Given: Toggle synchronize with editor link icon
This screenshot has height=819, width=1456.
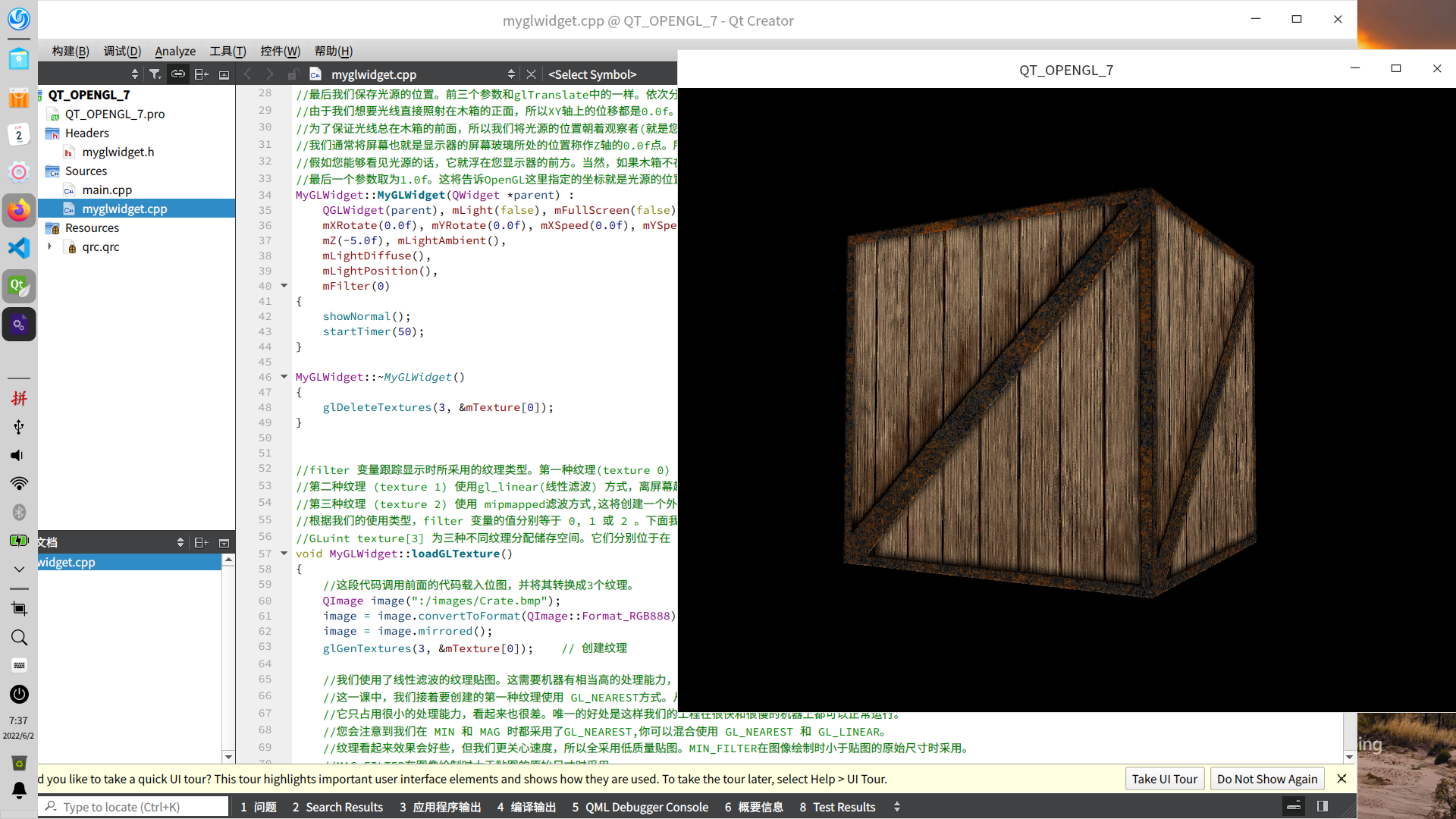Looking at the screenshot, I should point(177,74).
